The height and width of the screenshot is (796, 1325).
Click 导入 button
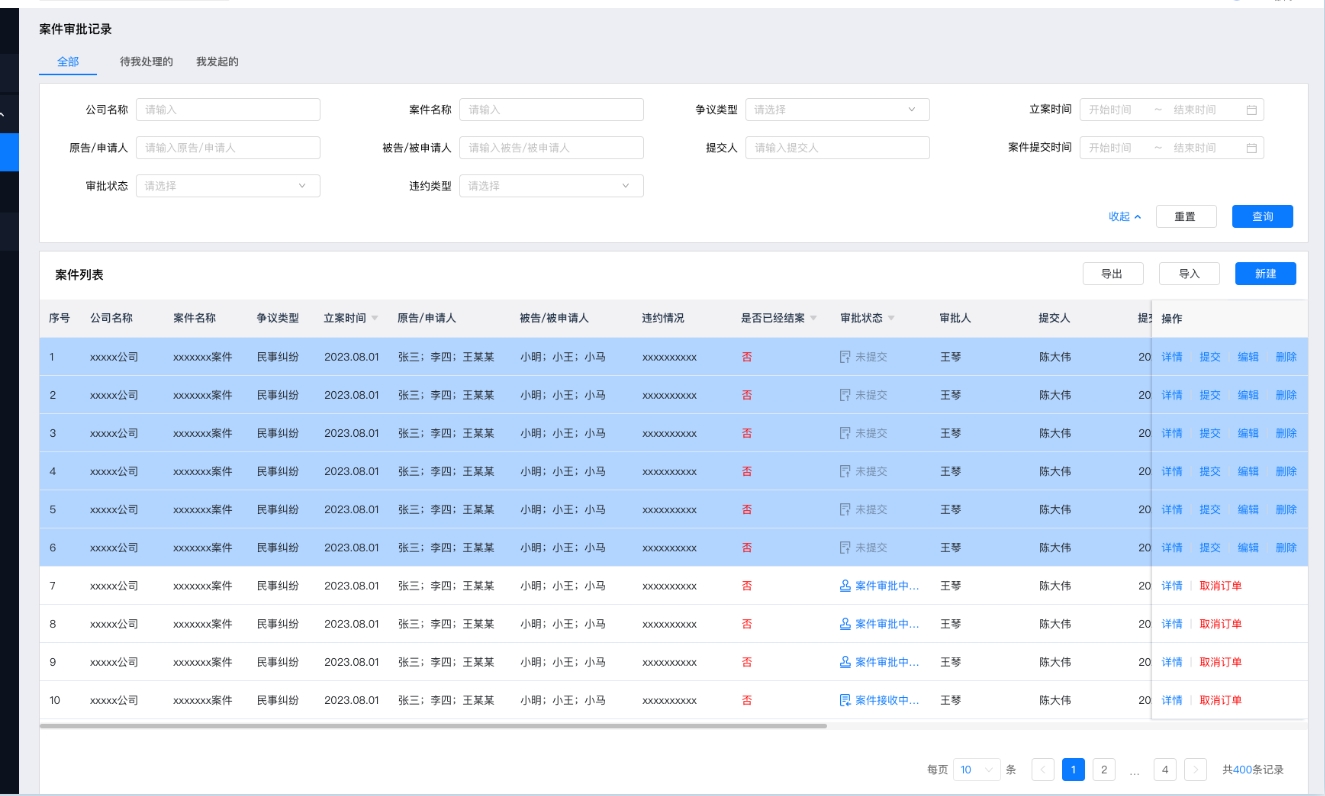pyautogui.click(x=1189, y=274)
